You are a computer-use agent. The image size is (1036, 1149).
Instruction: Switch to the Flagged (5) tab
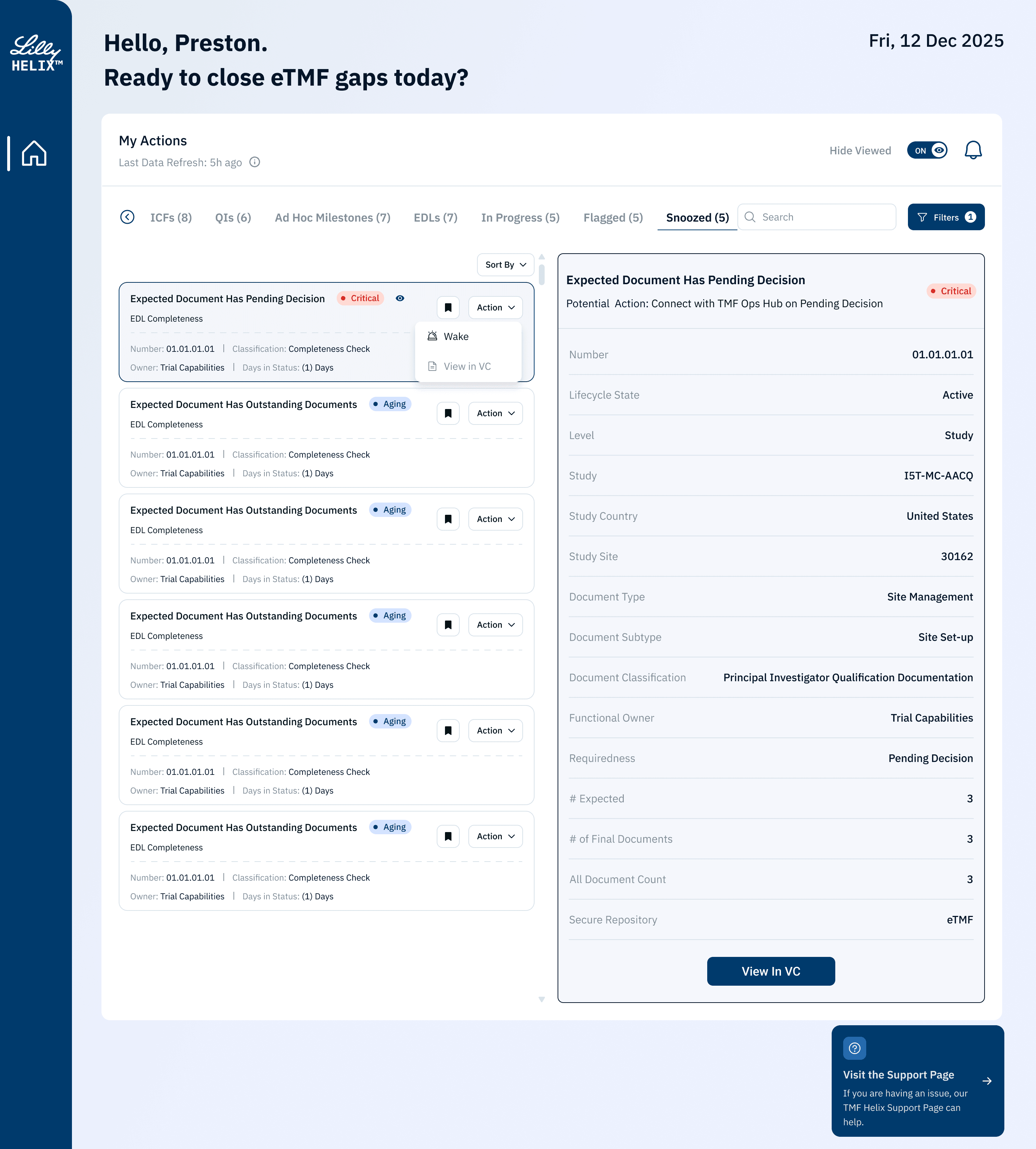tap(613, 218)
